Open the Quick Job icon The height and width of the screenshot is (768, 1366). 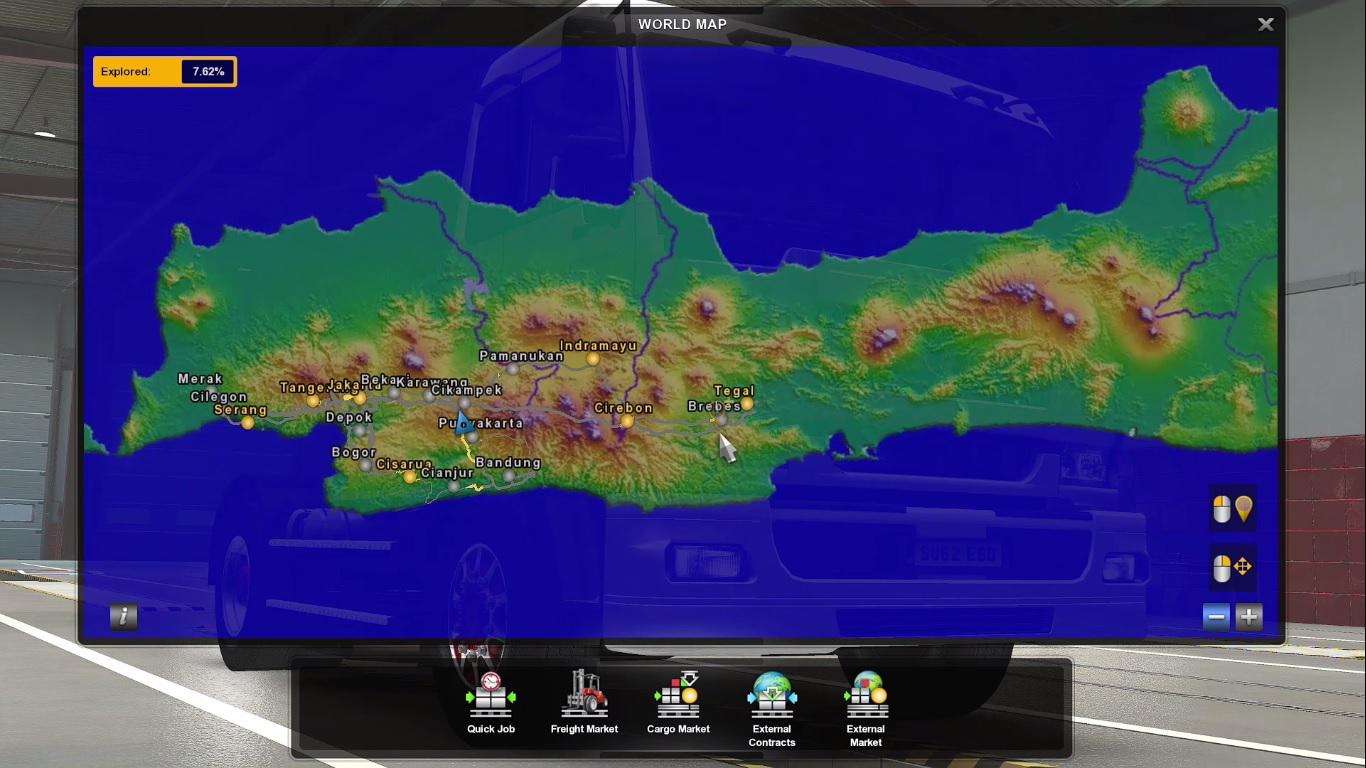(x=490, y=695)
